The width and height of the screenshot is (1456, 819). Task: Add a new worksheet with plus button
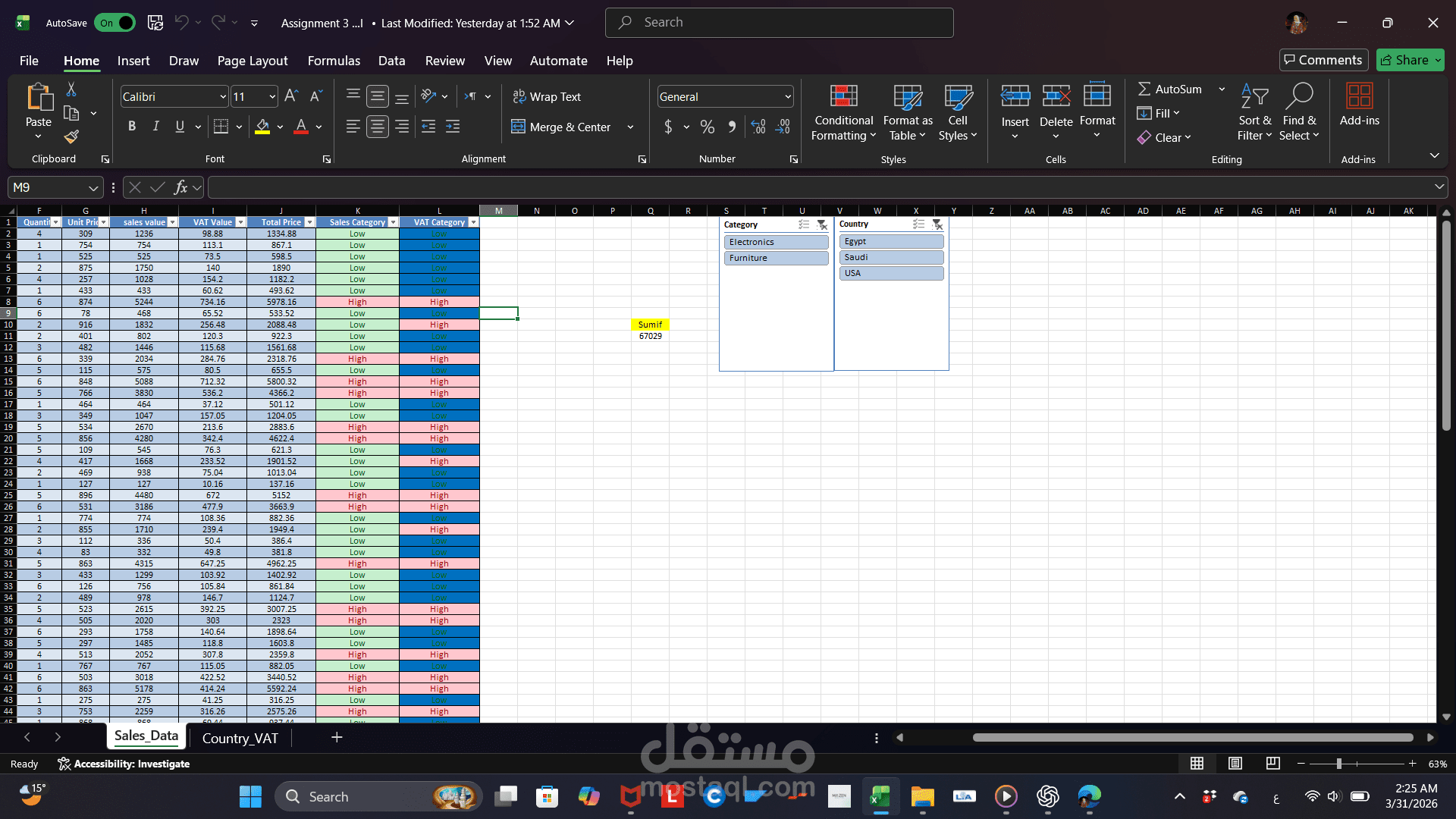tap(337, 737)
